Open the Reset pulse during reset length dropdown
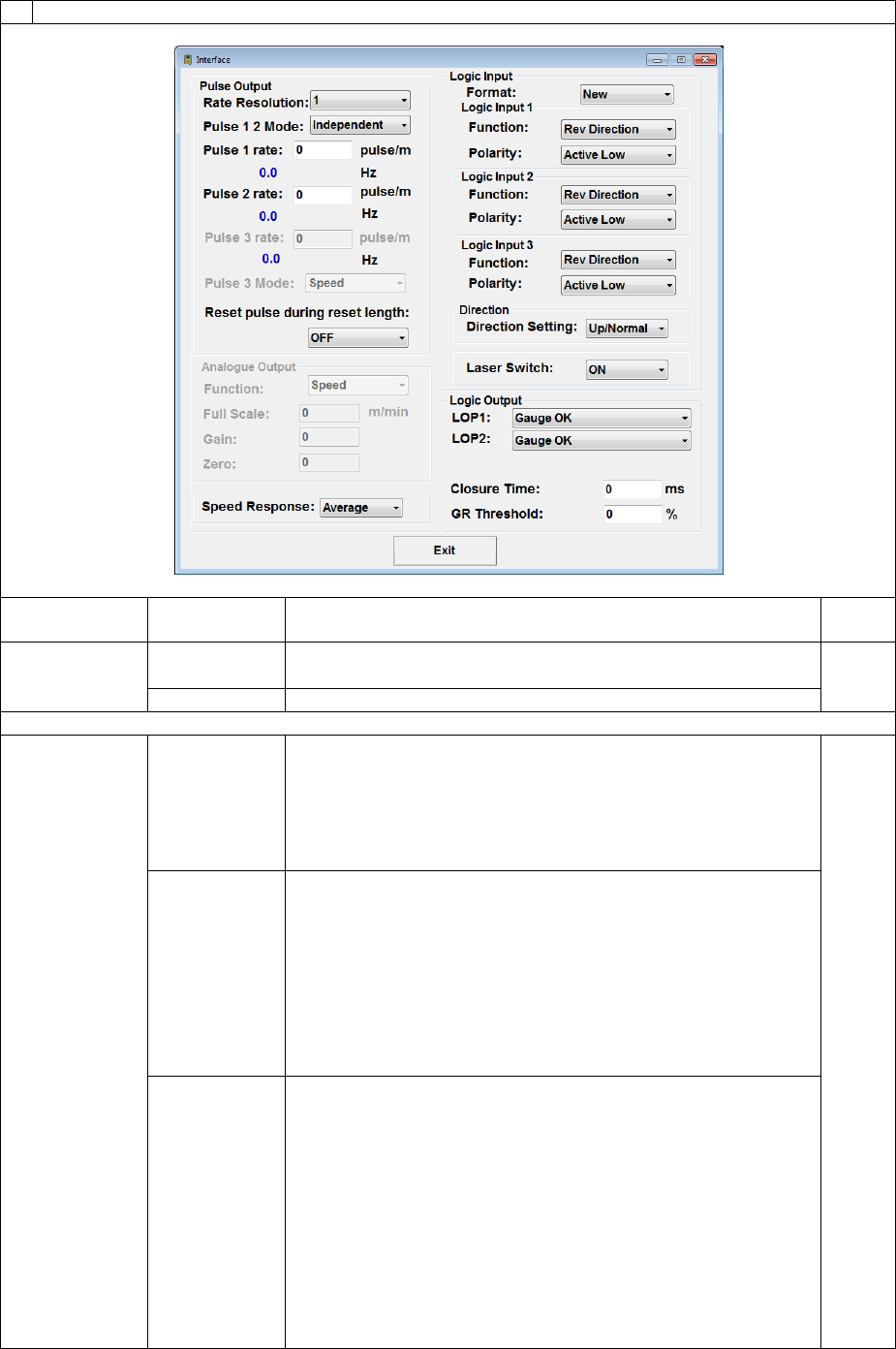896x1349 pixels. pyautogui.click(x=357, y=338)
